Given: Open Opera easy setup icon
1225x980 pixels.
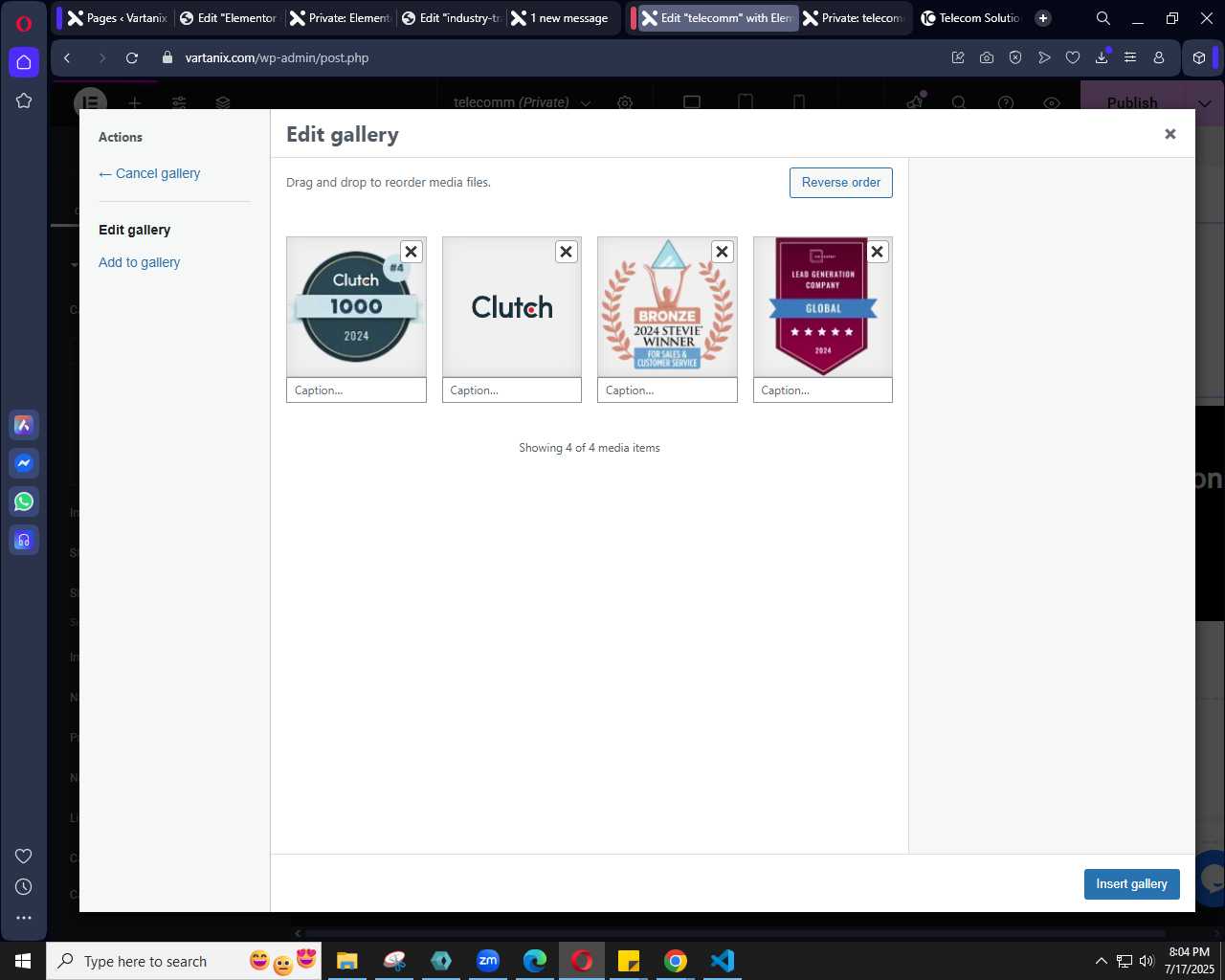Looking at the screenshot, I should tap(1130, 57).
